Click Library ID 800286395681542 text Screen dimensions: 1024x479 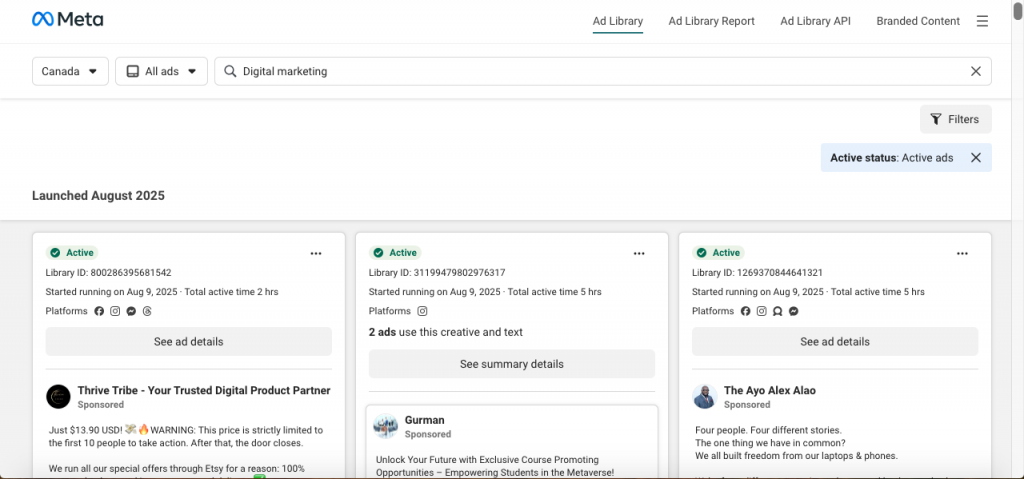tap(108, 273)
